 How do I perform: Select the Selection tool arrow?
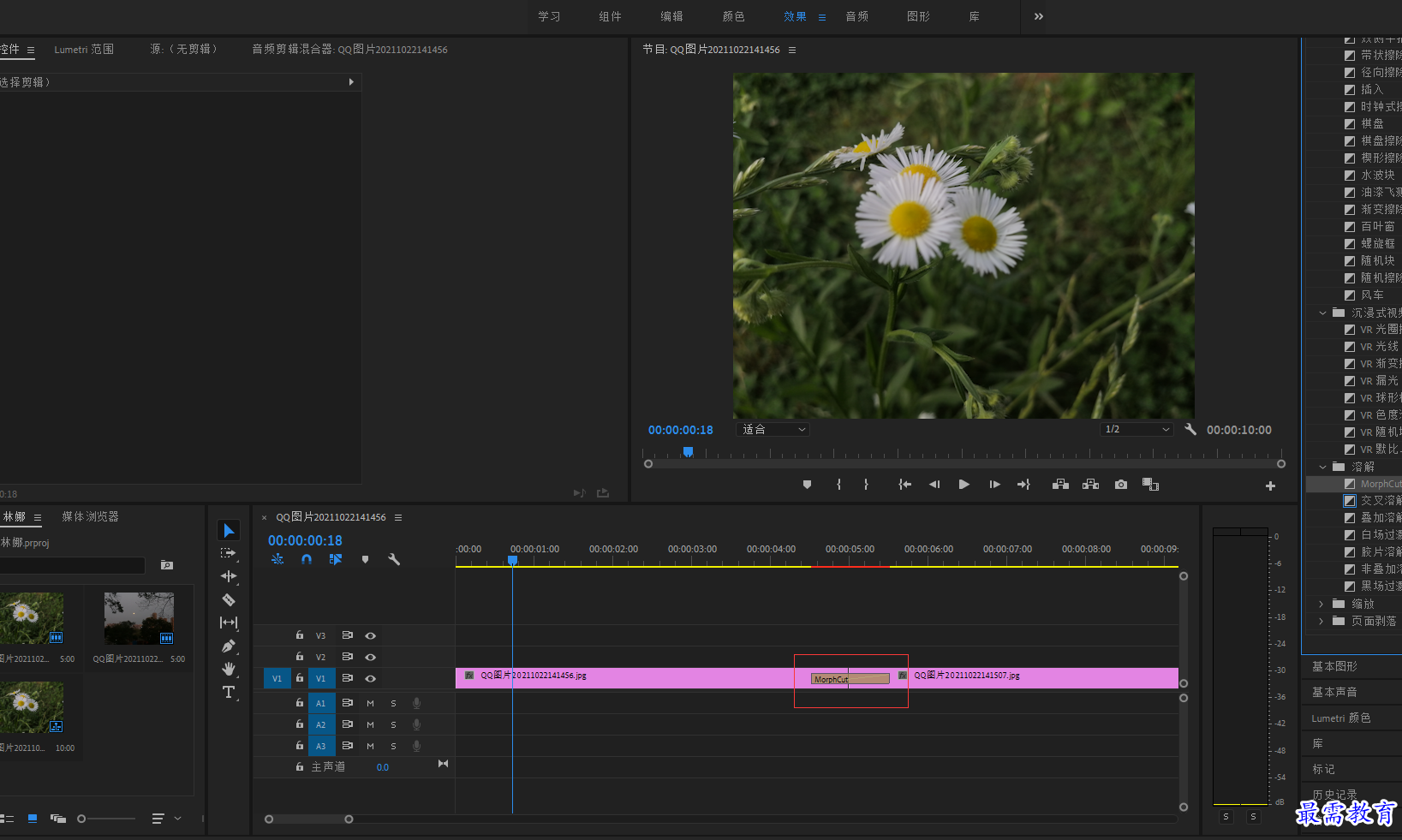tap(229, 531)
